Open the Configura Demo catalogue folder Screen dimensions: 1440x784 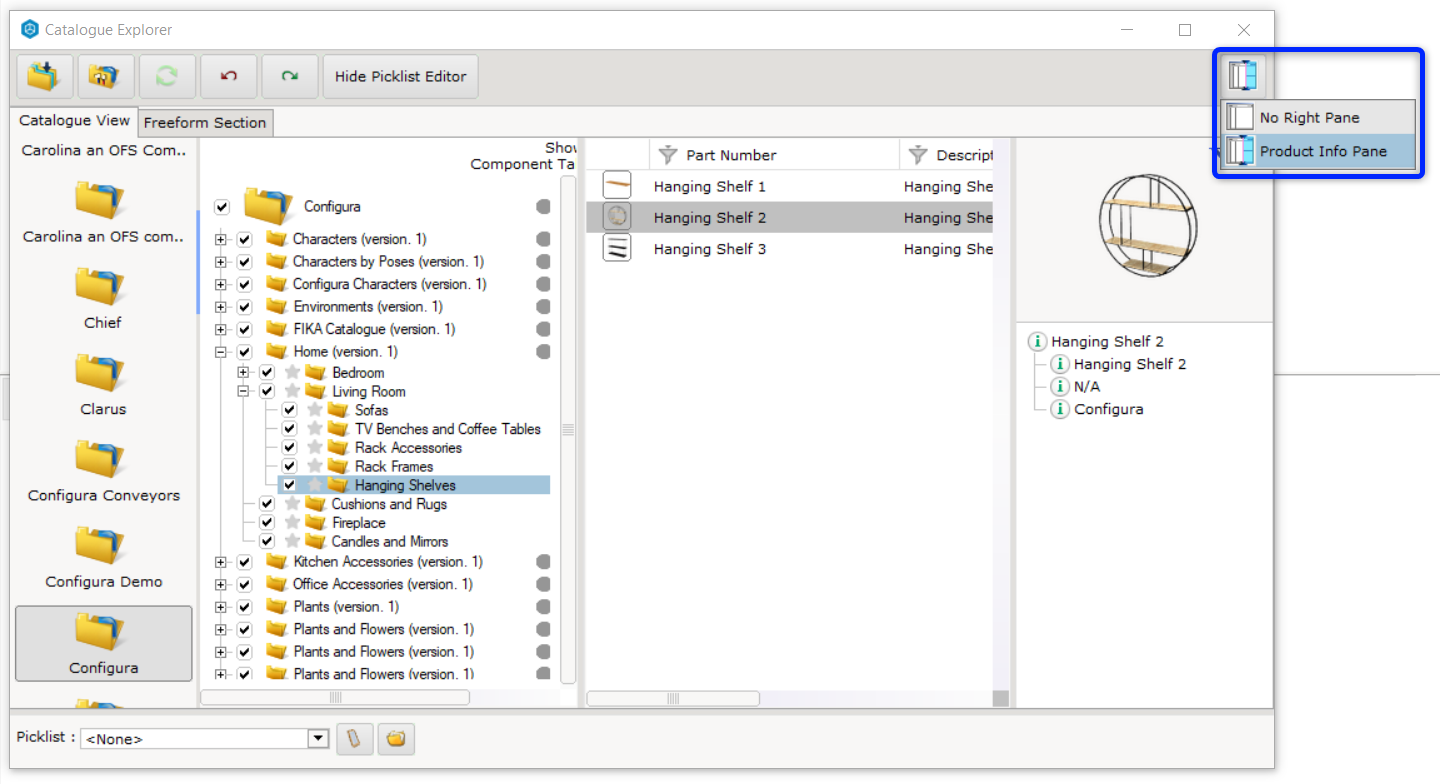pos(102,555)
